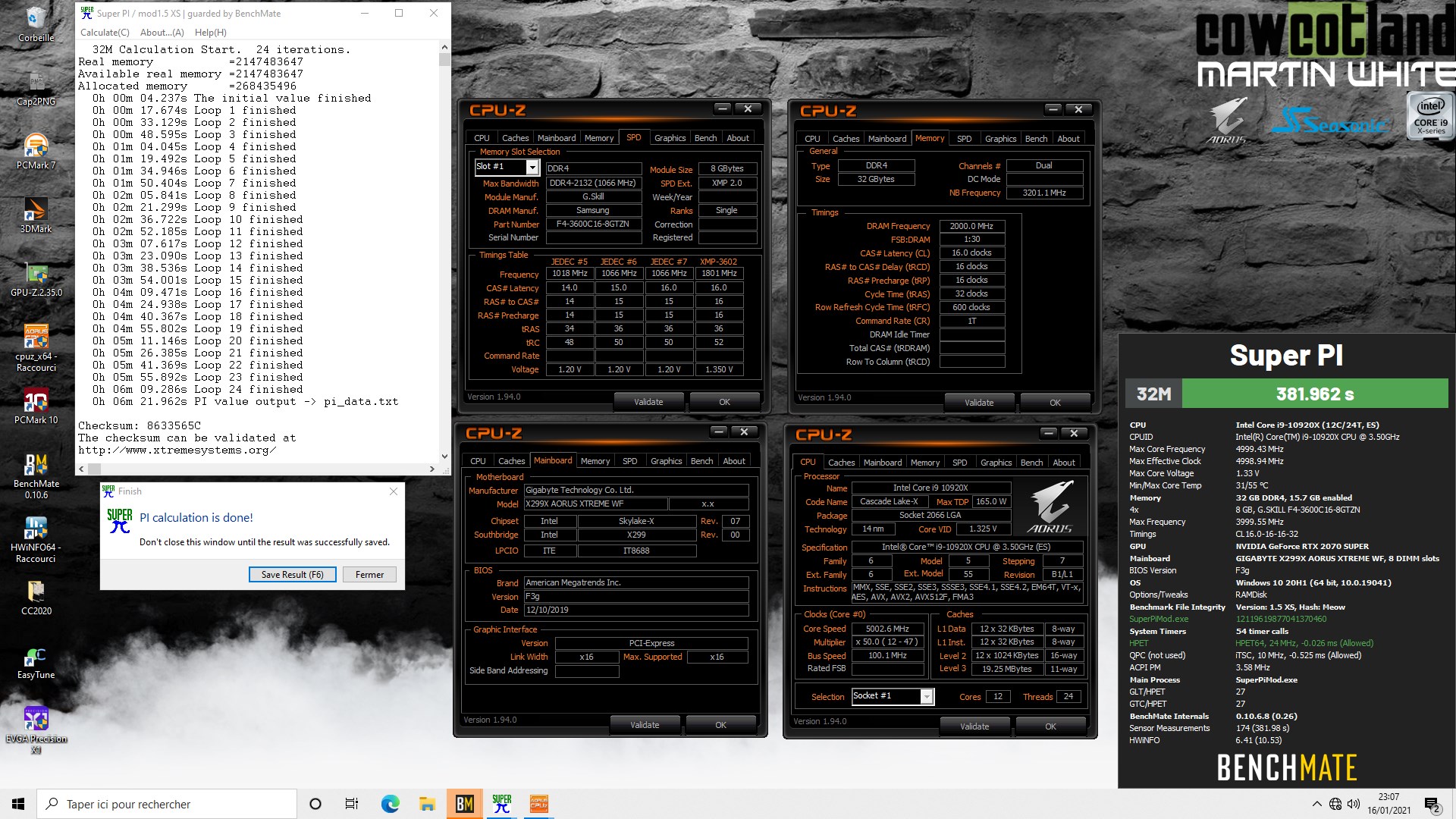Open network globe icon in tray

(1335, 804)
